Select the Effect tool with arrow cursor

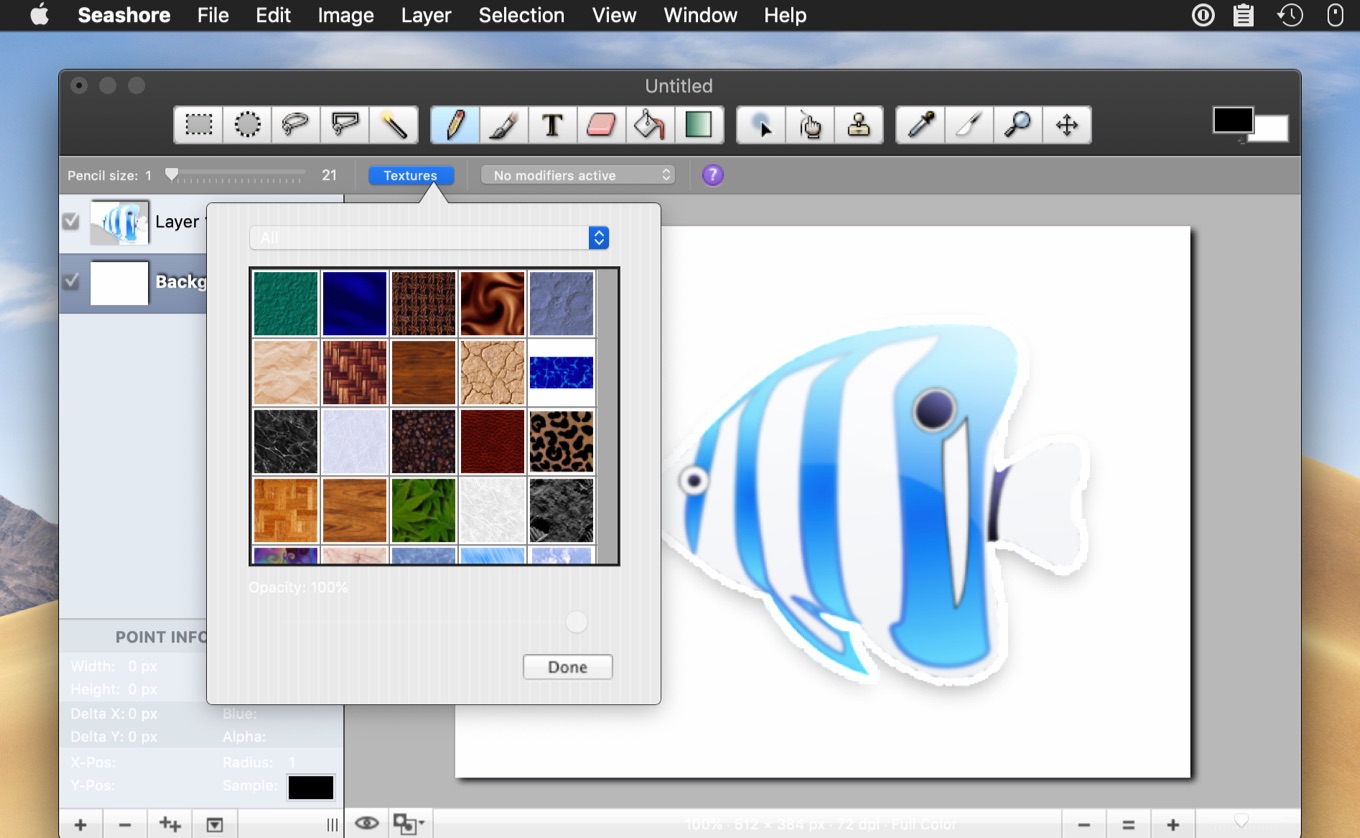tap(762, 125)
